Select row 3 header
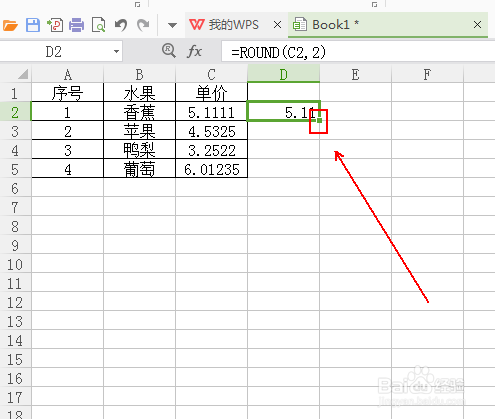Screen dimensions: 495x419 coord(15,131)
